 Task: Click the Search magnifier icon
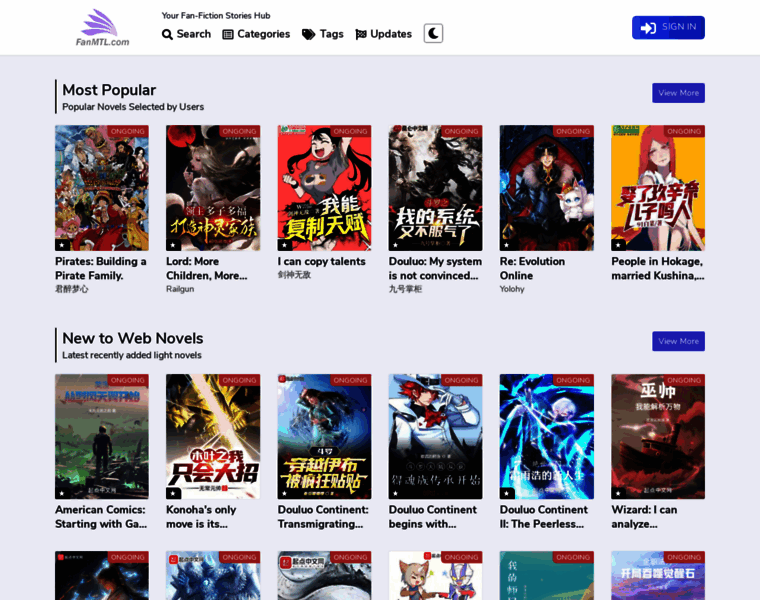(x=168, y=34)
